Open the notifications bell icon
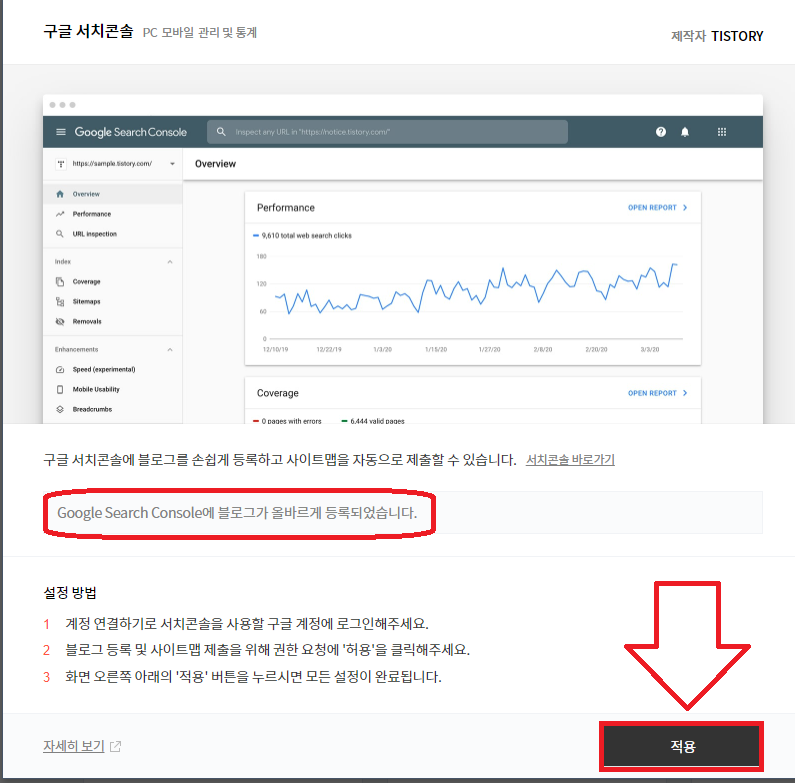The image size is (800, 783). pyautogui.click(x=685, y=132)
